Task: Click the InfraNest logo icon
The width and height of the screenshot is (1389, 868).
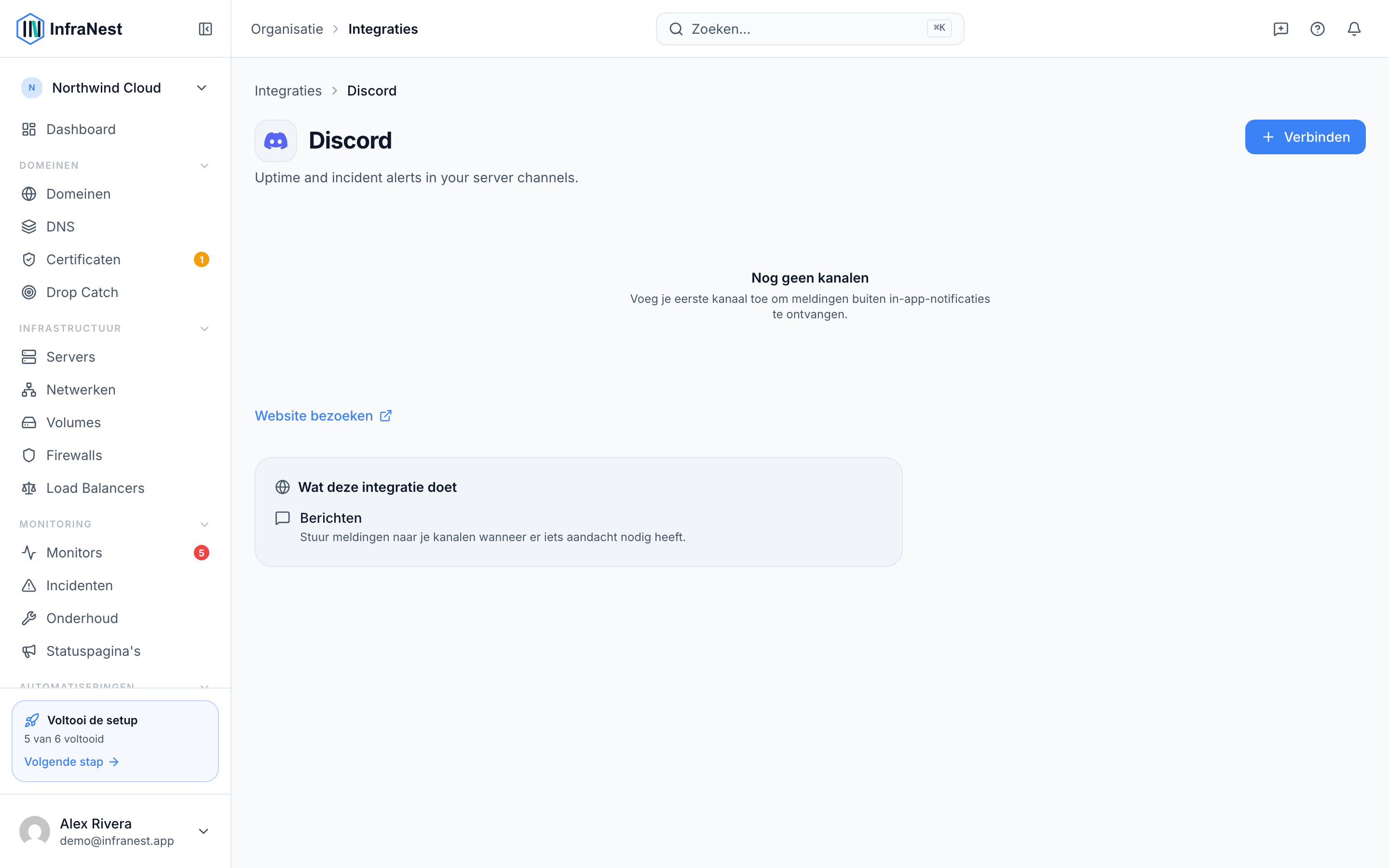Action: 30,29
